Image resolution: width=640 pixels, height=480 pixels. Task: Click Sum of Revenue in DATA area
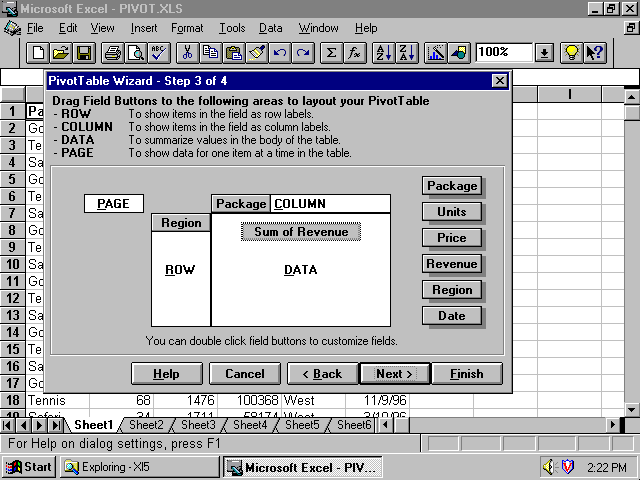point(301,232)
